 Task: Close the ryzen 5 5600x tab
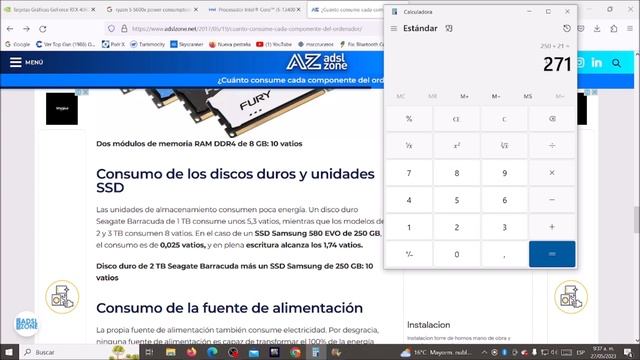(x=196, y=9)
